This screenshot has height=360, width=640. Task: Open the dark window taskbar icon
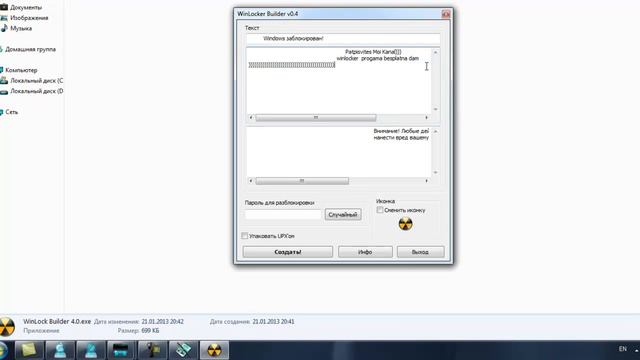click(121, 350)
